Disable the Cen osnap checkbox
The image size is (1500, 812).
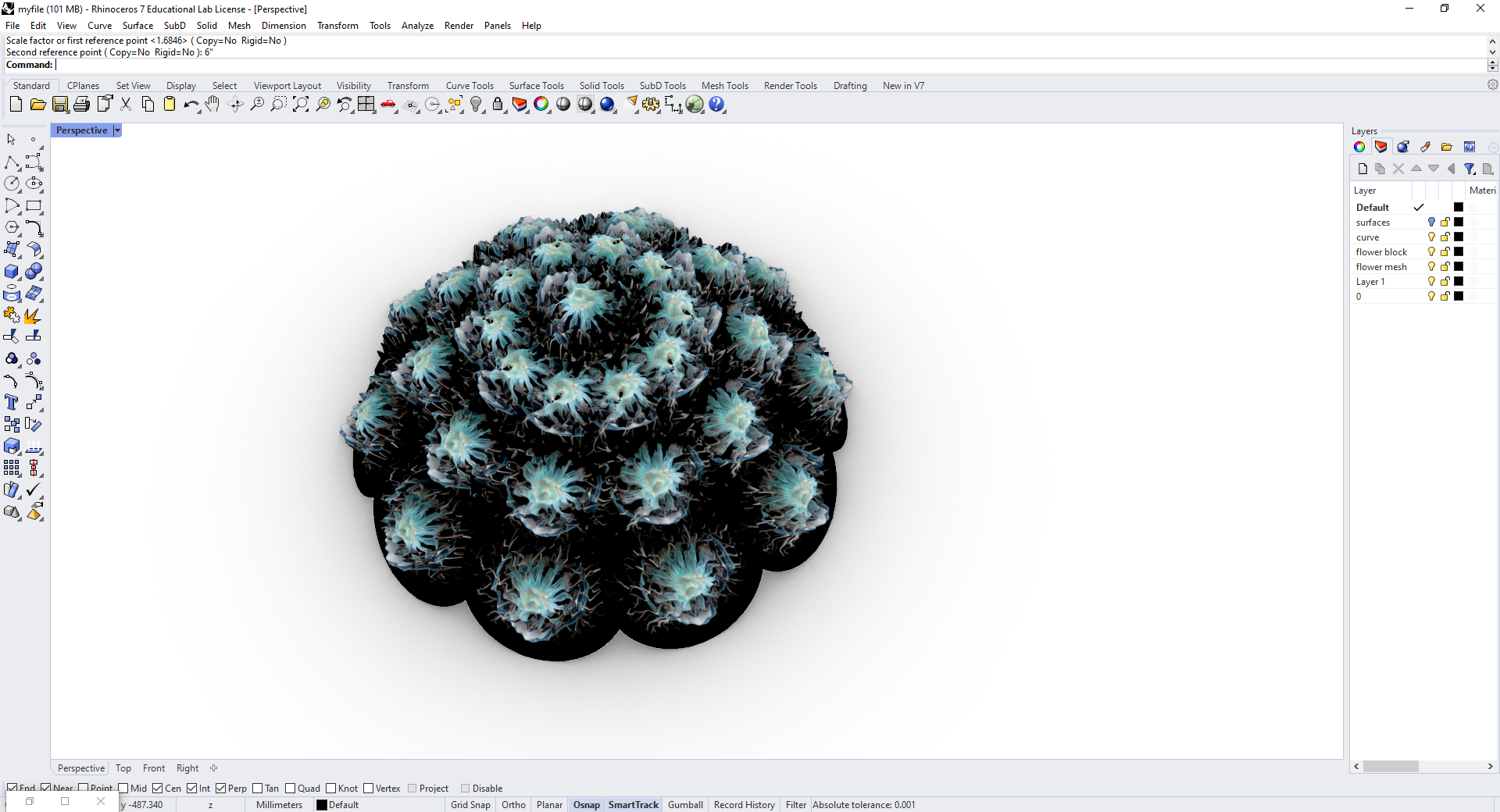pyautogui.click(x=158, y=789)
